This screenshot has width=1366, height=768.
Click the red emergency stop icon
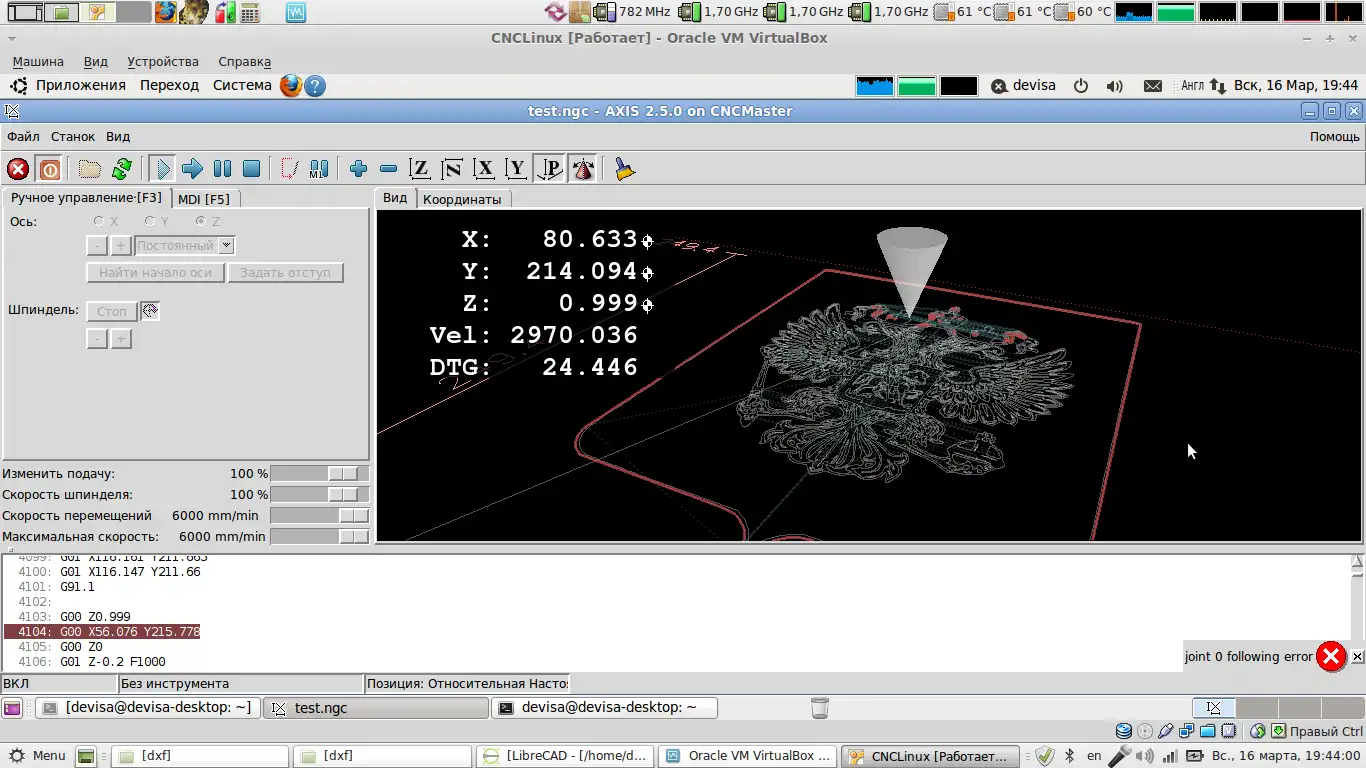tap(18, 169)
